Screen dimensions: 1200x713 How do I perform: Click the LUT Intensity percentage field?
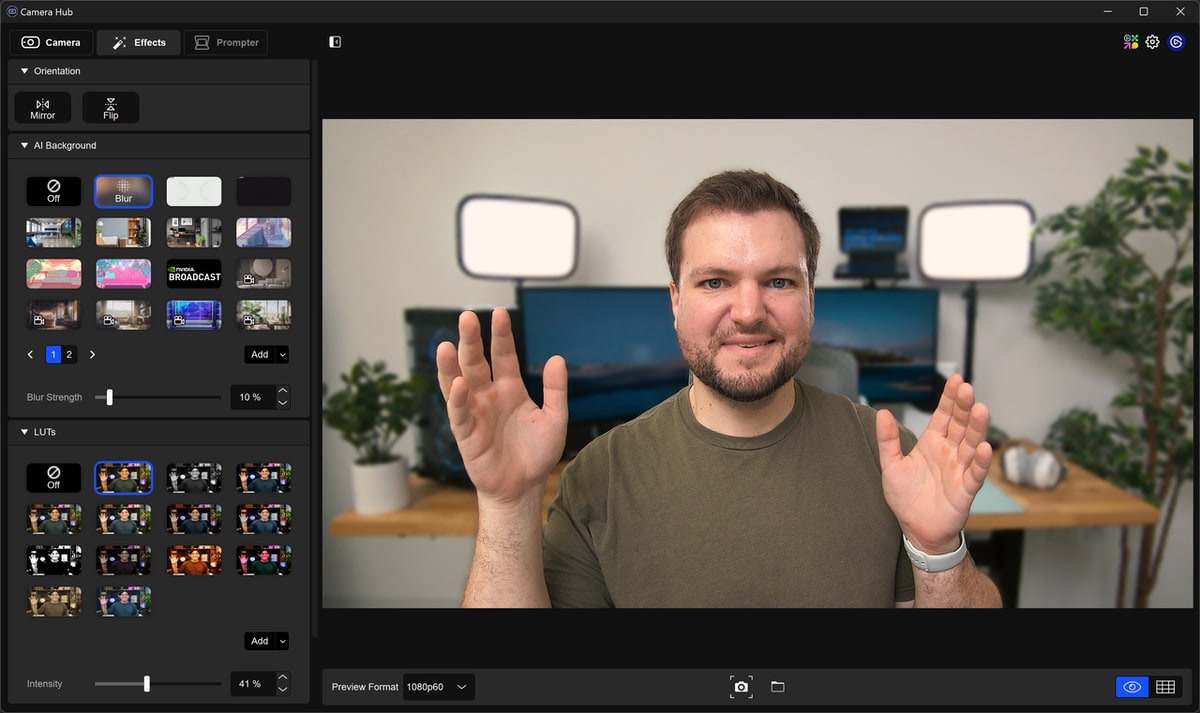pos(250,684)
